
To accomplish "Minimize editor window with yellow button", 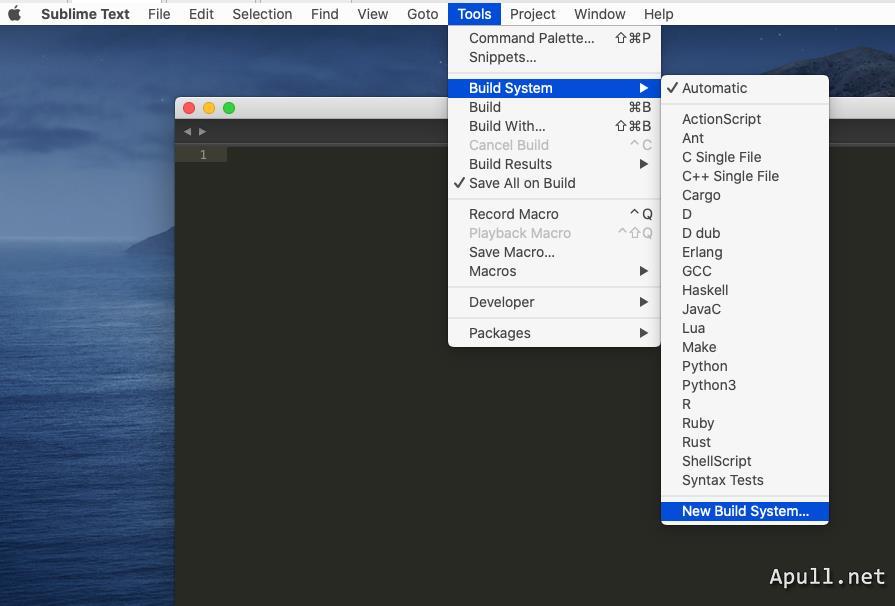I will (x=209, y=108).
